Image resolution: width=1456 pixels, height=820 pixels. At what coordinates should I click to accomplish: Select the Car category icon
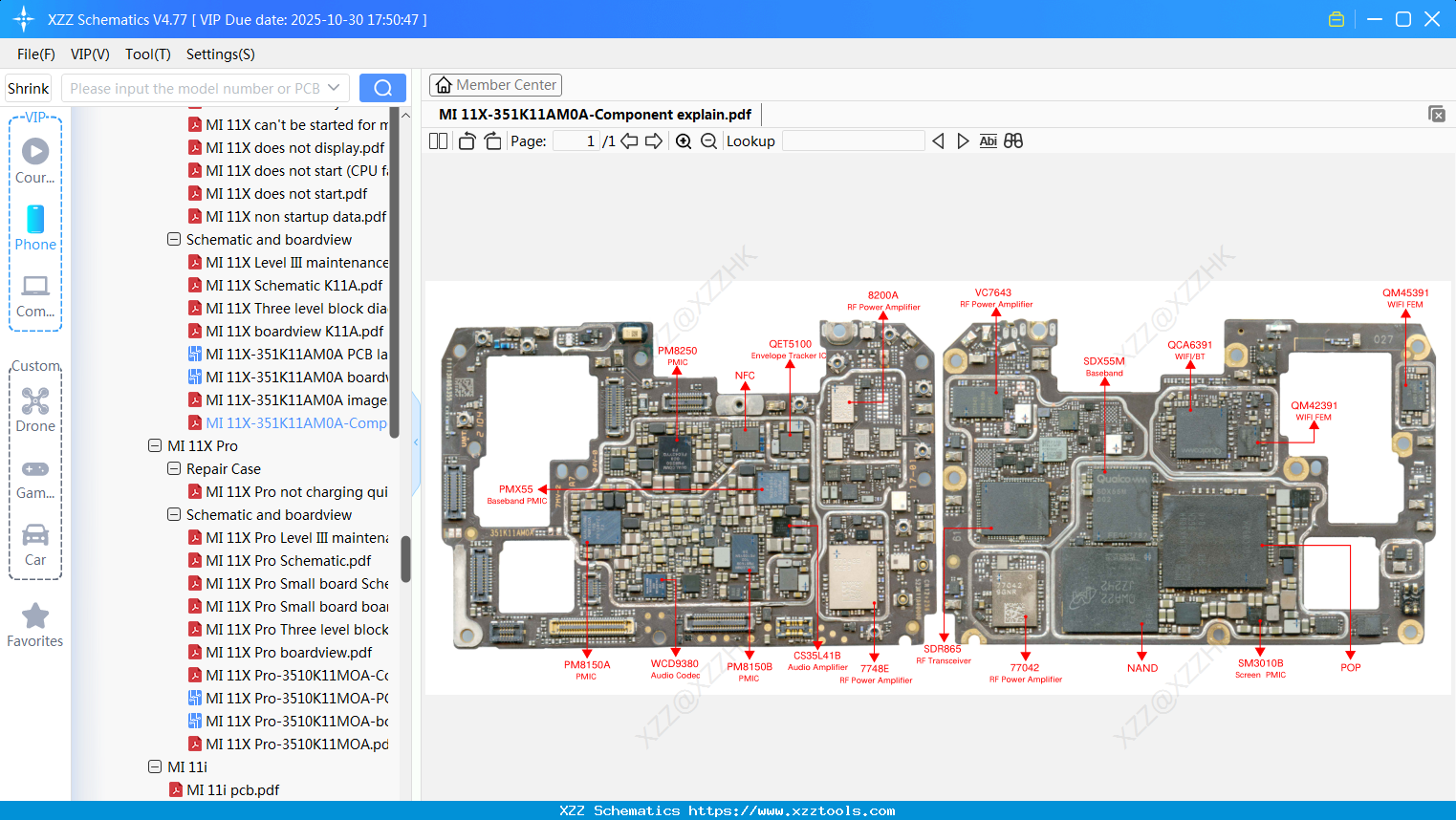pos(35,535)
